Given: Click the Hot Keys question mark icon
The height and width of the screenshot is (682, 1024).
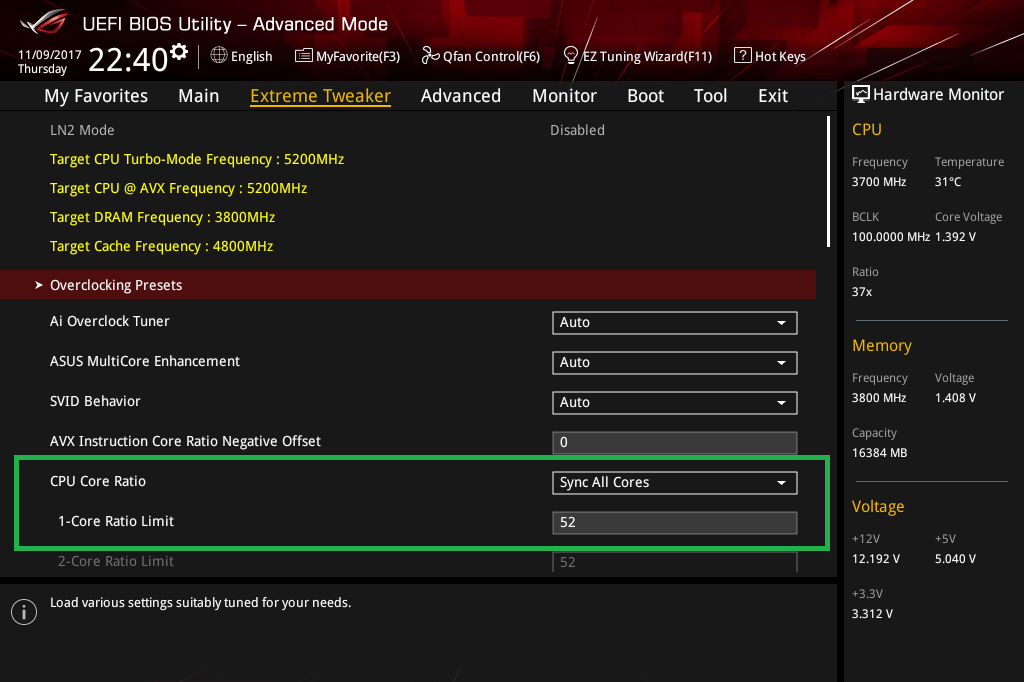Looking at the screenshot, I should pos(743,56).
